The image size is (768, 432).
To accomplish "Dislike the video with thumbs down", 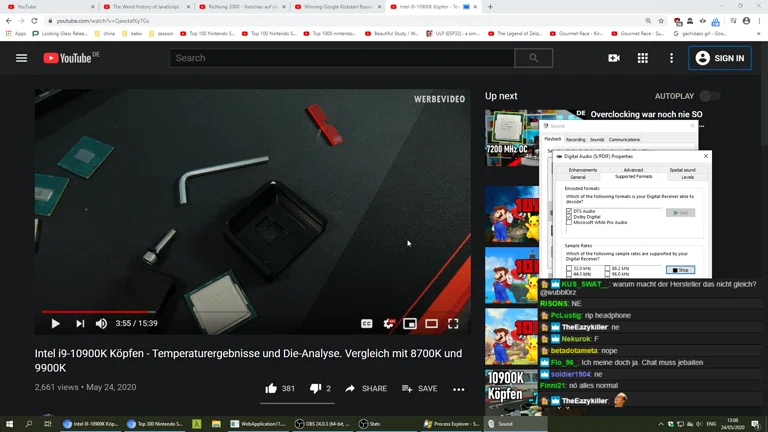I will pos(315,388).
